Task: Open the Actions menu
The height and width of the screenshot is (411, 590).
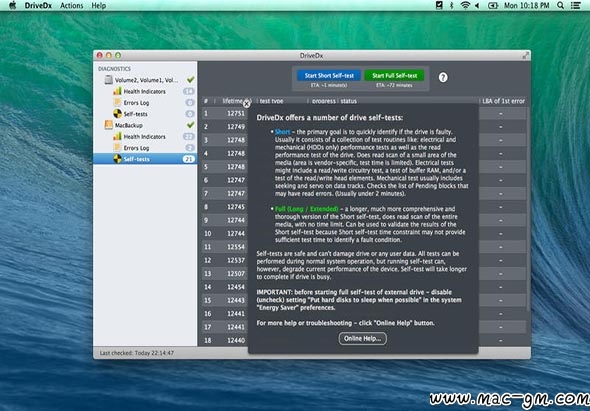Action: tap(71, 6)
